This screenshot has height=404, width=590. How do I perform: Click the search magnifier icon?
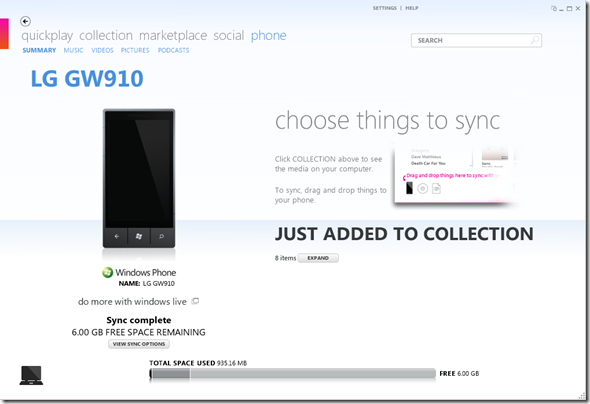(x=535, y=40)
